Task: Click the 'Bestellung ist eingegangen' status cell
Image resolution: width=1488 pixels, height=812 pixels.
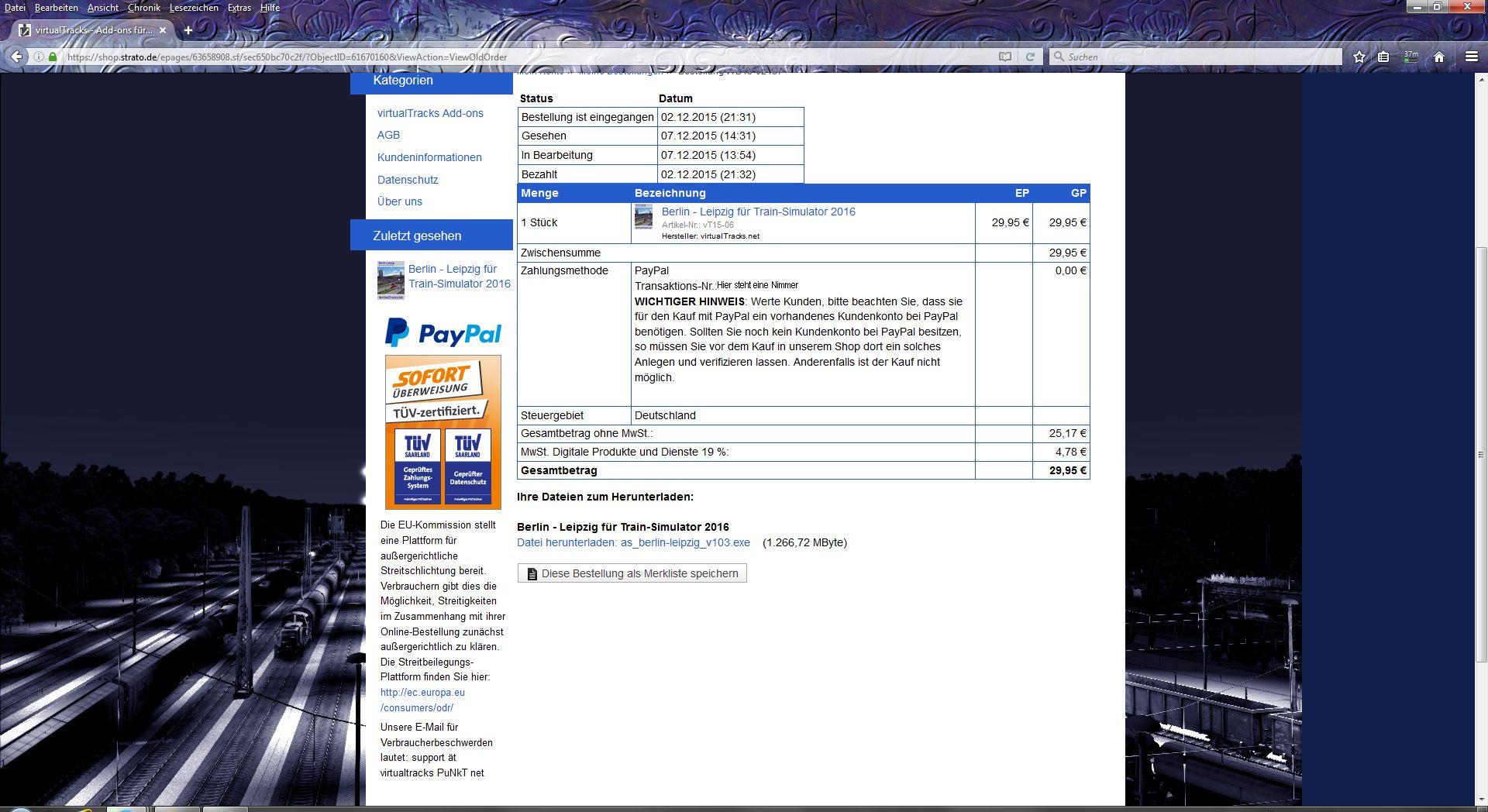Action: click(x=587, y=117)
